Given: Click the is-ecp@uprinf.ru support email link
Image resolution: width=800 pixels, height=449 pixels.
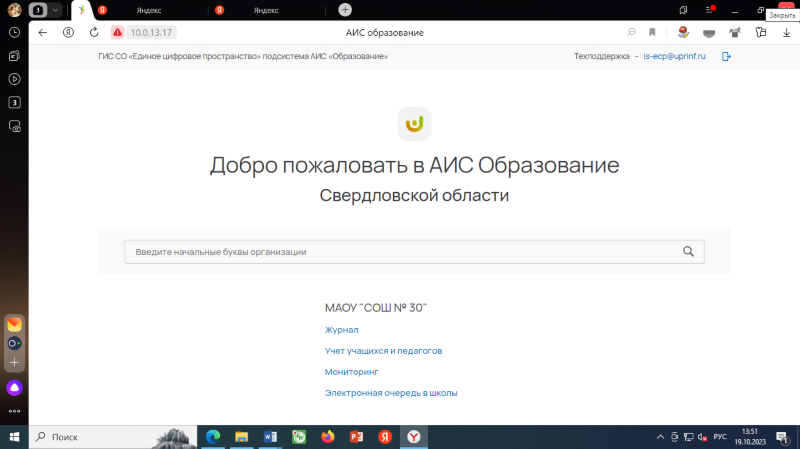Looking at the screenshot, I should coord(674,57).
